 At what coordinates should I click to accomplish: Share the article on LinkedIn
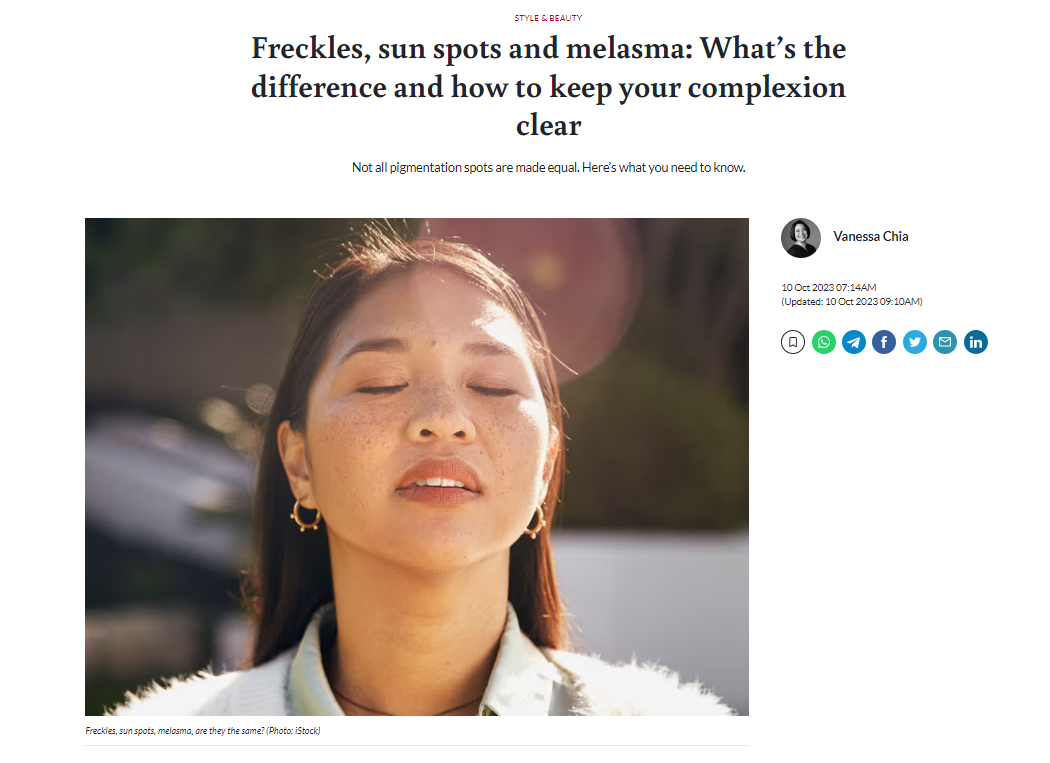click(976, 342)
